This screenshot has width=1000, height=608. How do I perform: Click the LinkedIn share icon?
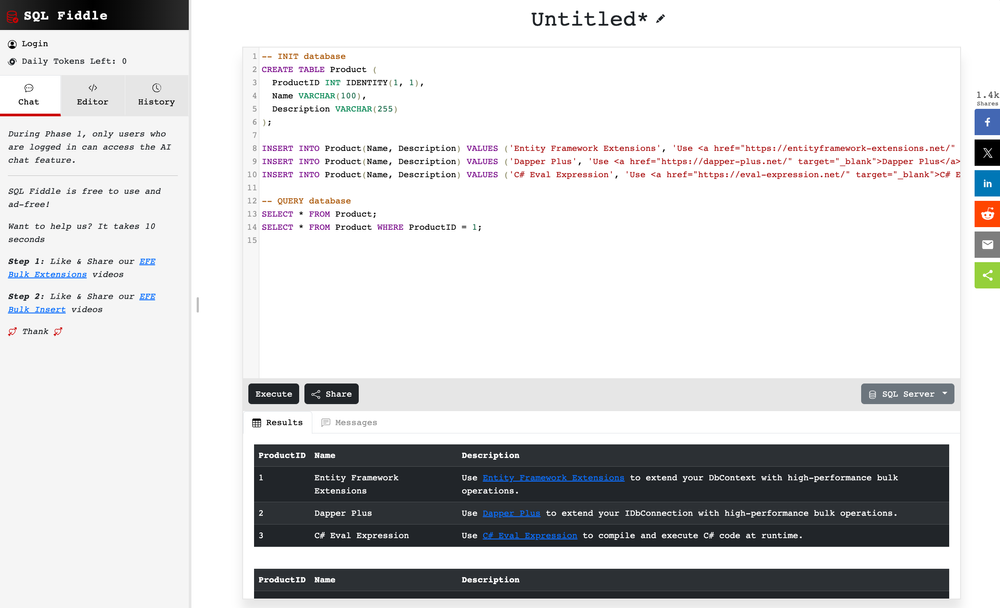pyautogui.click(x=987, y=183)
